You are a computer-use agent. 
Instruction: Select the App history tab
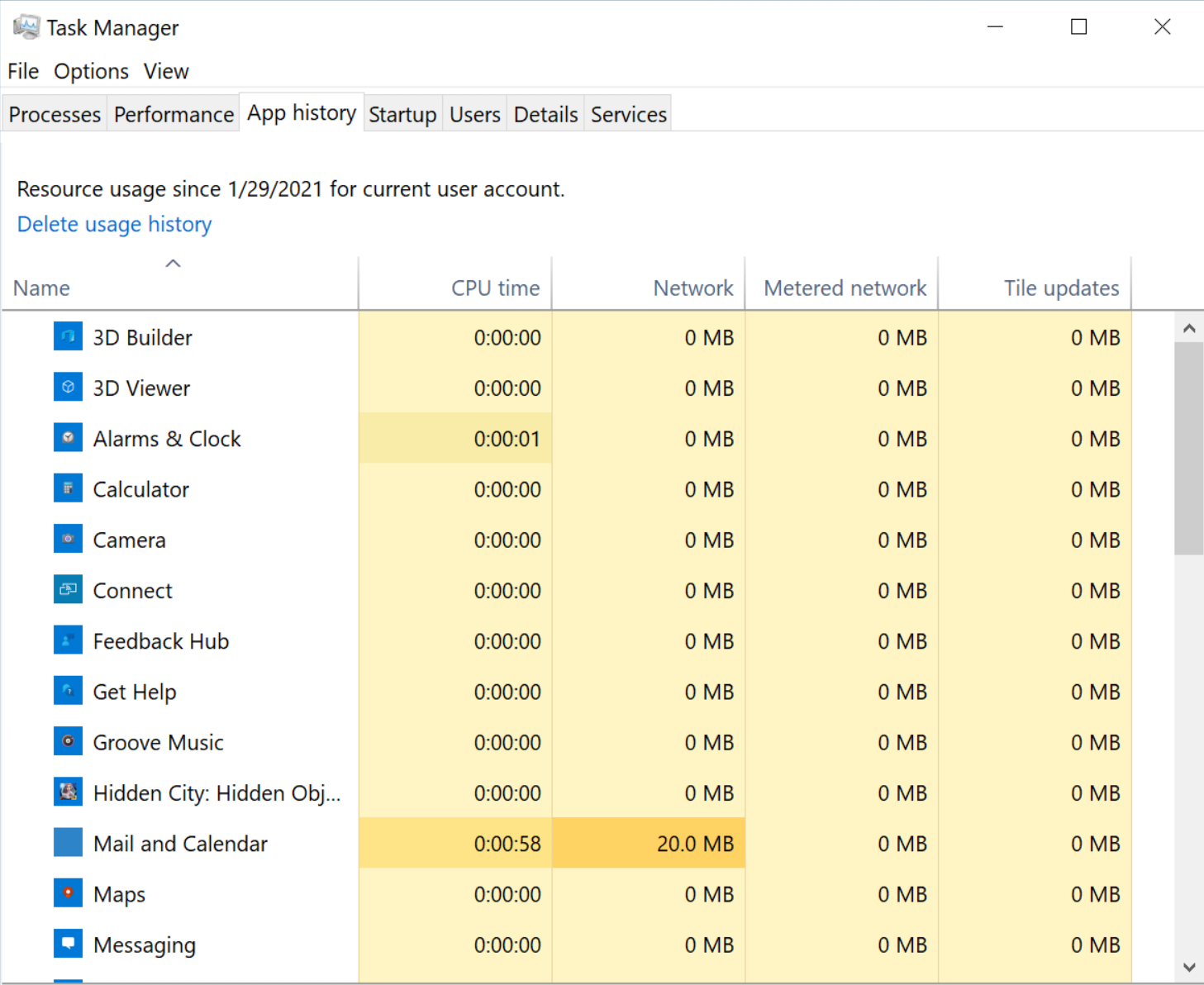click(x=302, y=112)
